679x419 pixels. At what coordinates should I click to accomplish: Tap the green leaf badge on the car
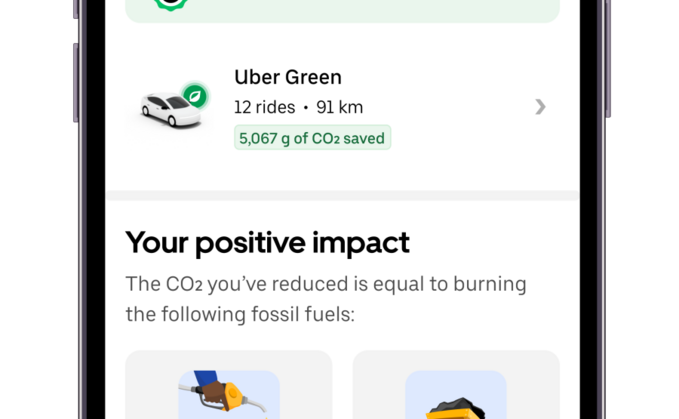pyautogui.click(x=195, y=96)
